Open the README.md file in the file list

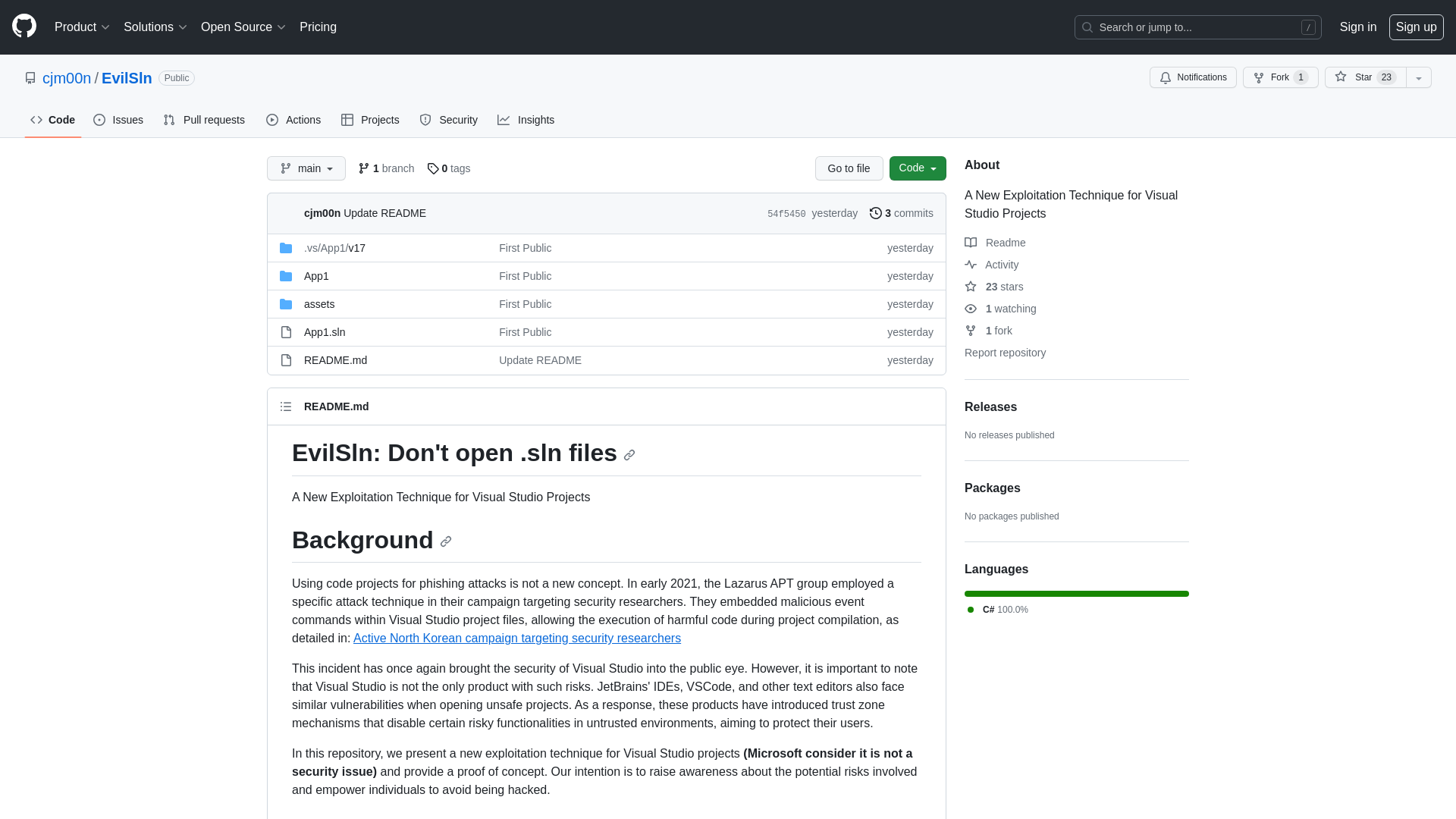(335, 360)
